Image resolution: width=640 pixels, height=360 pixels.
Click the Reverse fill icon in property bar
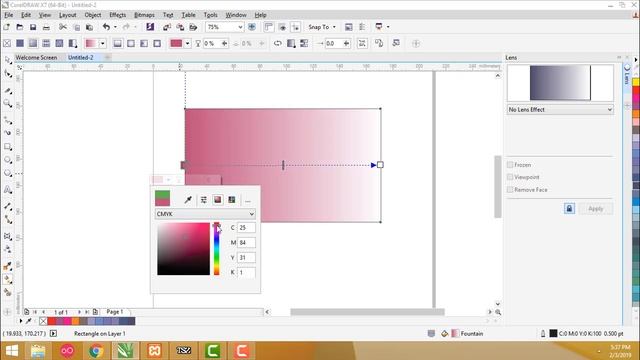tap(278, 43)
